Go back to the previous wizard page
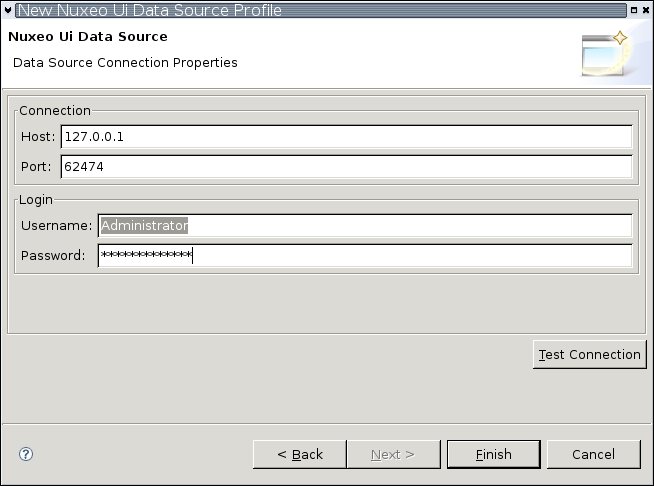This screenshot has width=654, height=486. [x=299, y=454]
